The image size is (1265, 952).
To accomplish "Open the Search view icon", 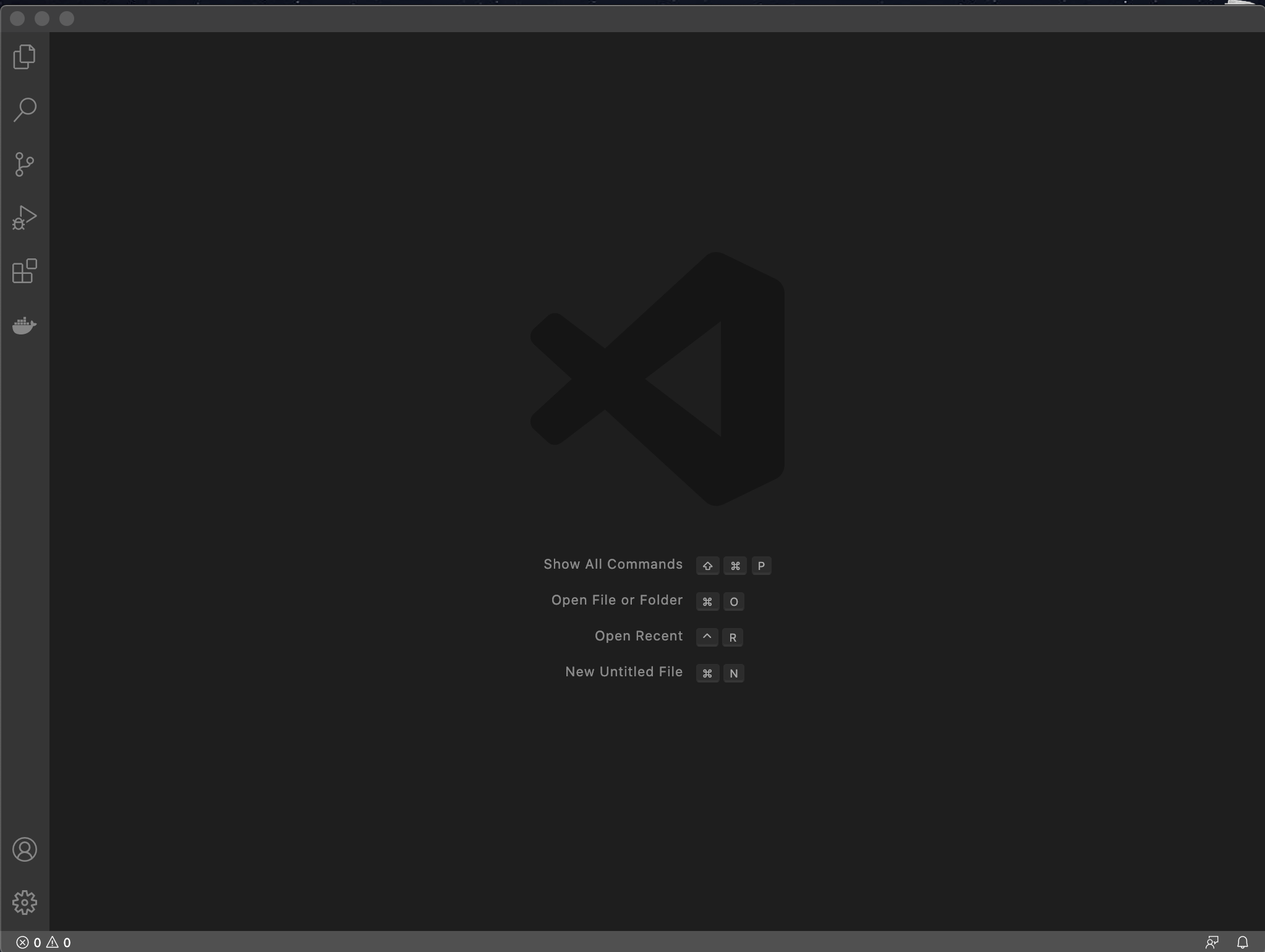I will tap(25, 110).
